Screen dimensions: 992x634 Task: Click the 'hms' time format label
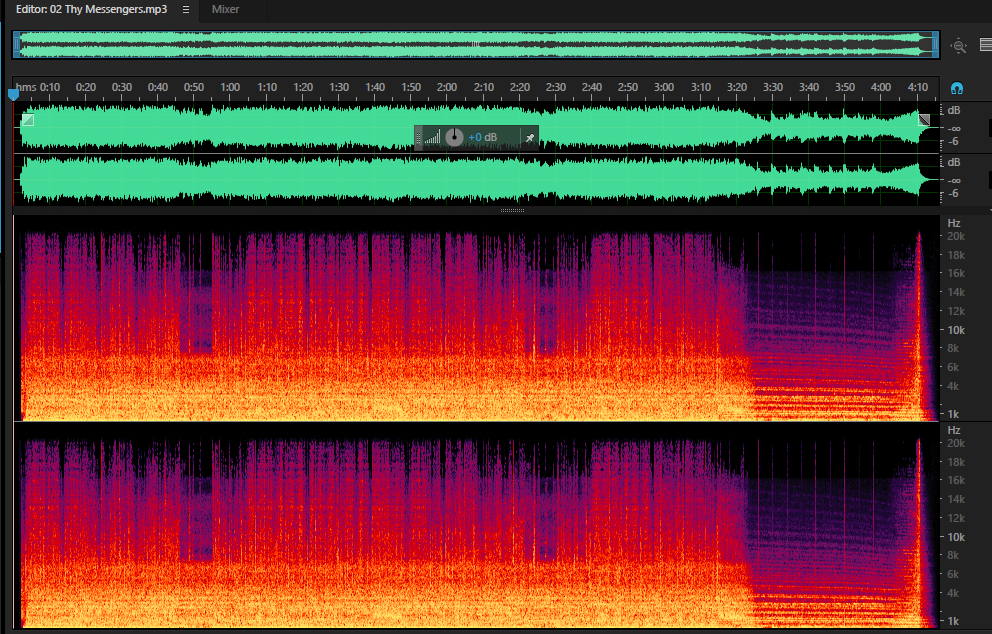tap(26, 87)
